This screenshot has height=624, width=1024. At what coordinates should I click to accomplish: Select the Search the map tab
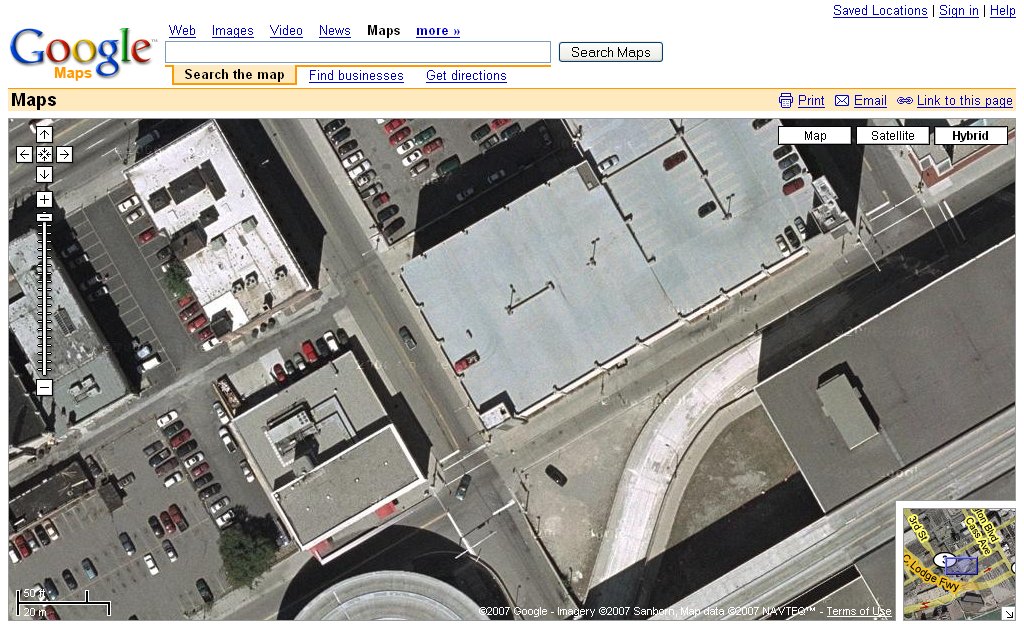point(234,75)
